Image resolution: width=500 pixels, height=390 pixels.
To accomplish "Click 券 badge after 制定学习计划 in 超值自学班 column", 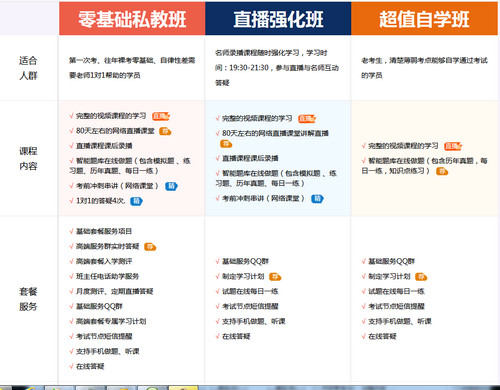I will [x=421, y=277].
